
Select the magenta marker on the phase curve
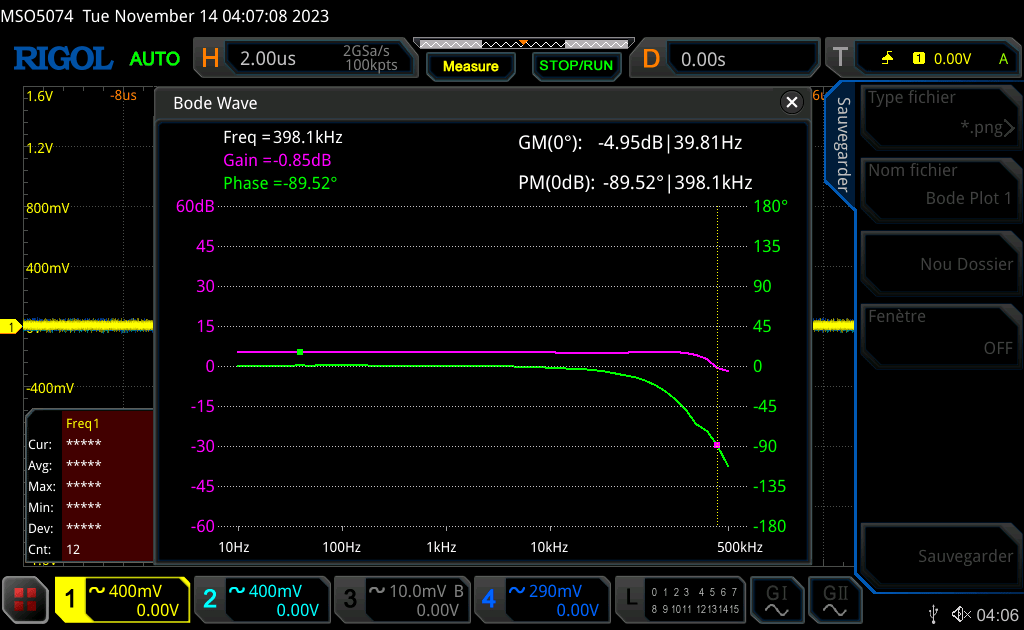pos(717,445)
